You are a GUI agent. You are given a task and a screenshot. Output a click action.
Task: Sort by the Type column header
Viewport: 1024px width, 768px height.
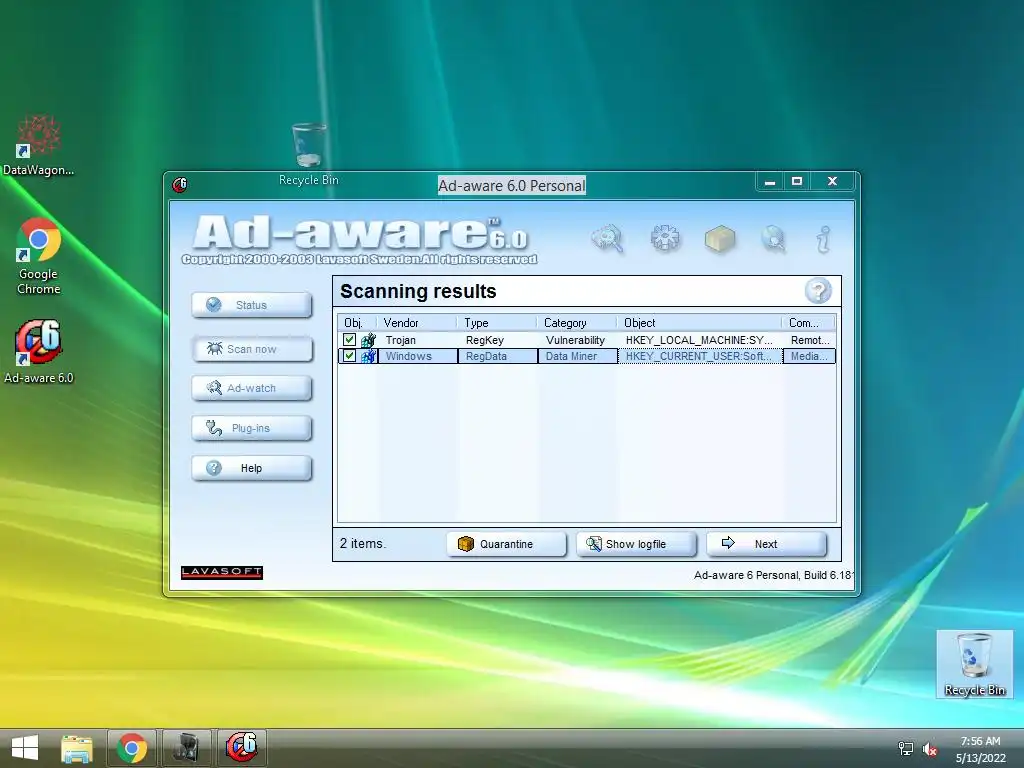tap(497, 323)
